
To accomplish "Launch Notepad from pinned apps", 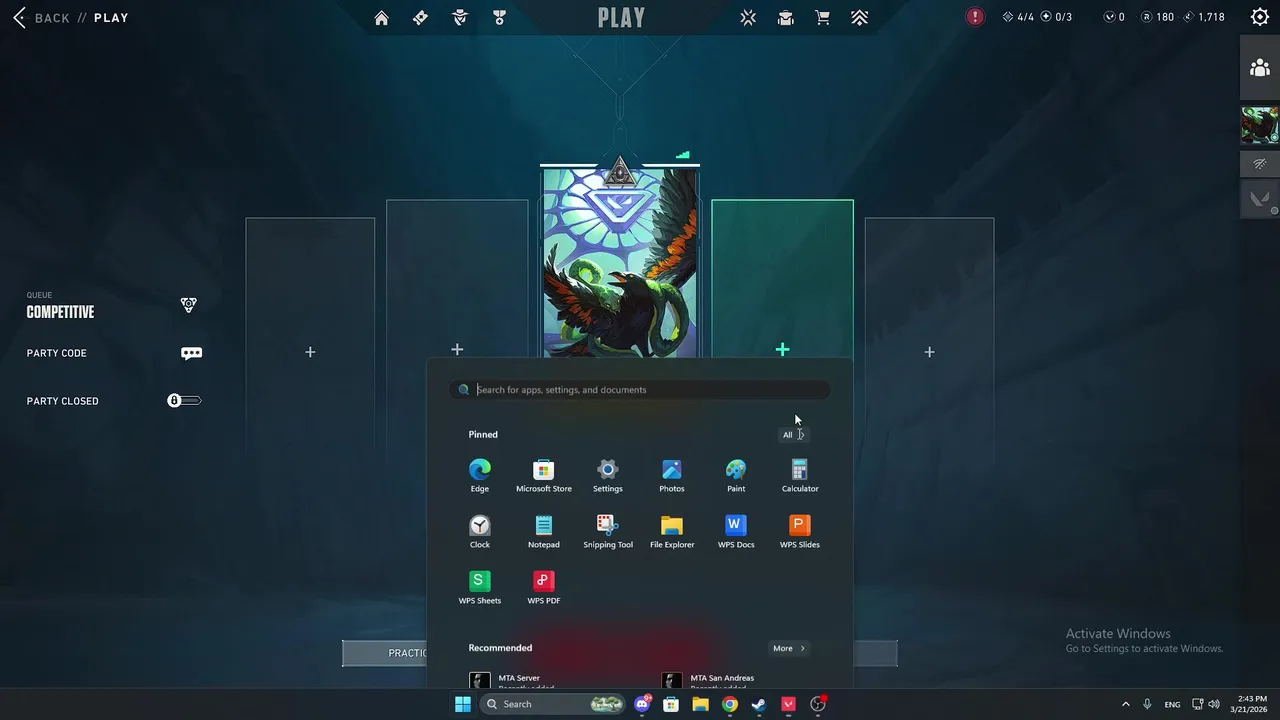I will 544,531.
